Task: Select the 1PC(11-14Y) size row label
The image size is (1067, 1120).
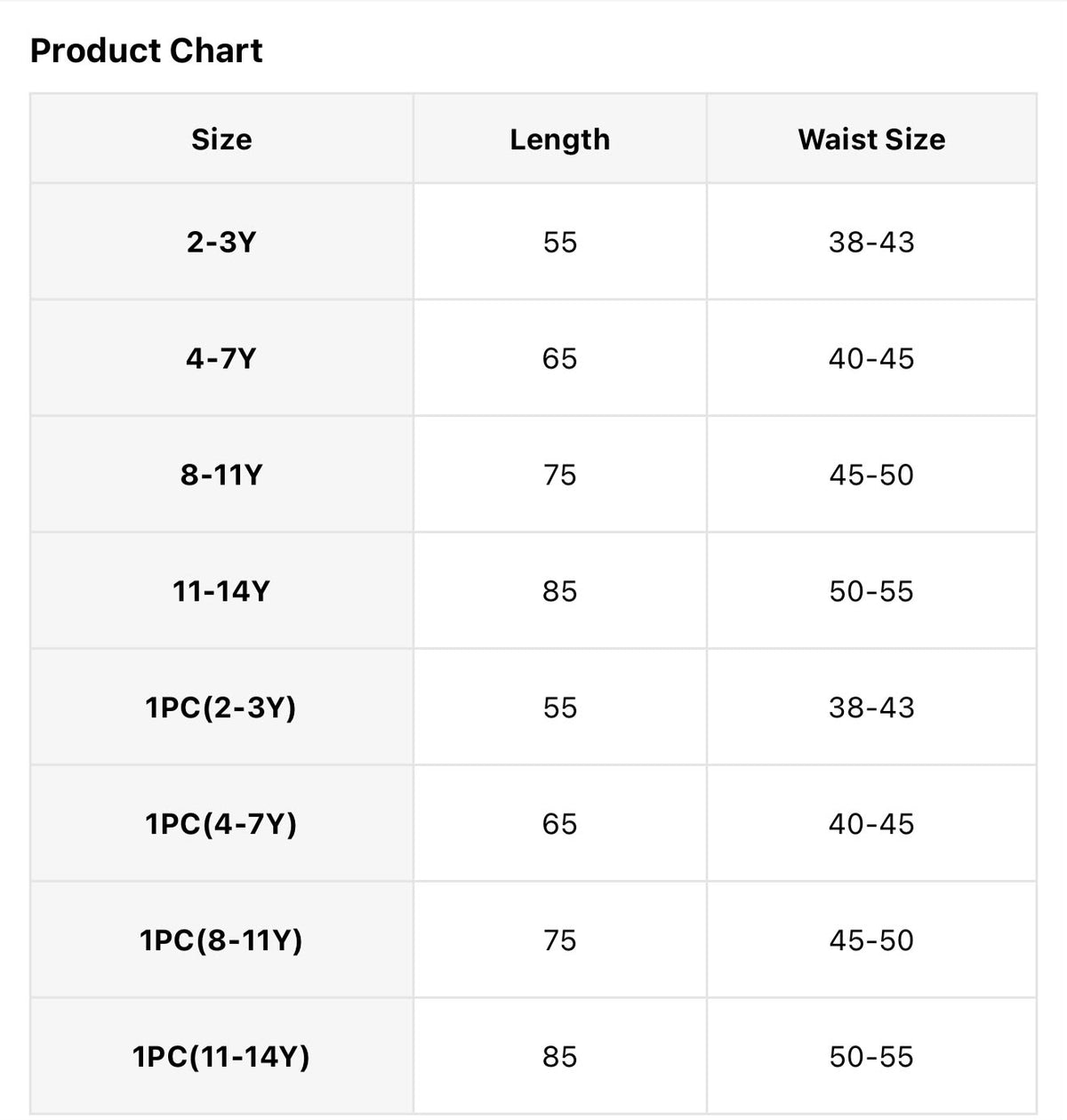Action: point(221,1057)
